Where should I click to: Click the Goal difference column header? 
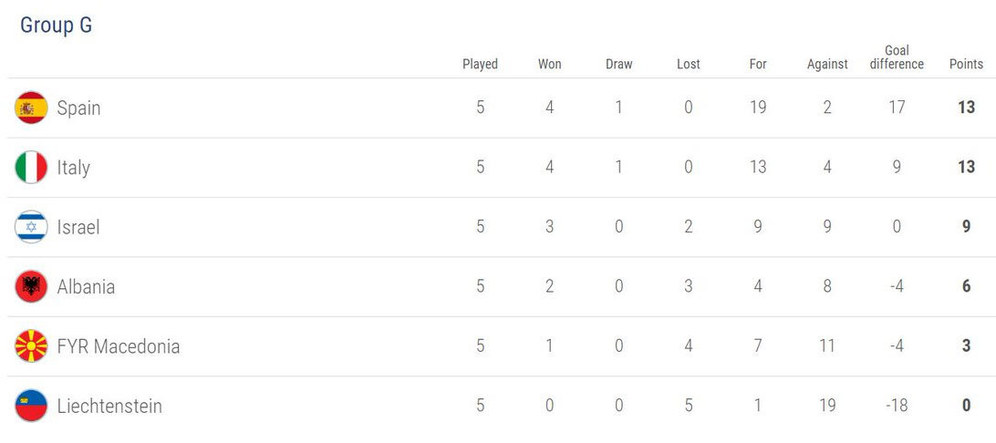897,57
